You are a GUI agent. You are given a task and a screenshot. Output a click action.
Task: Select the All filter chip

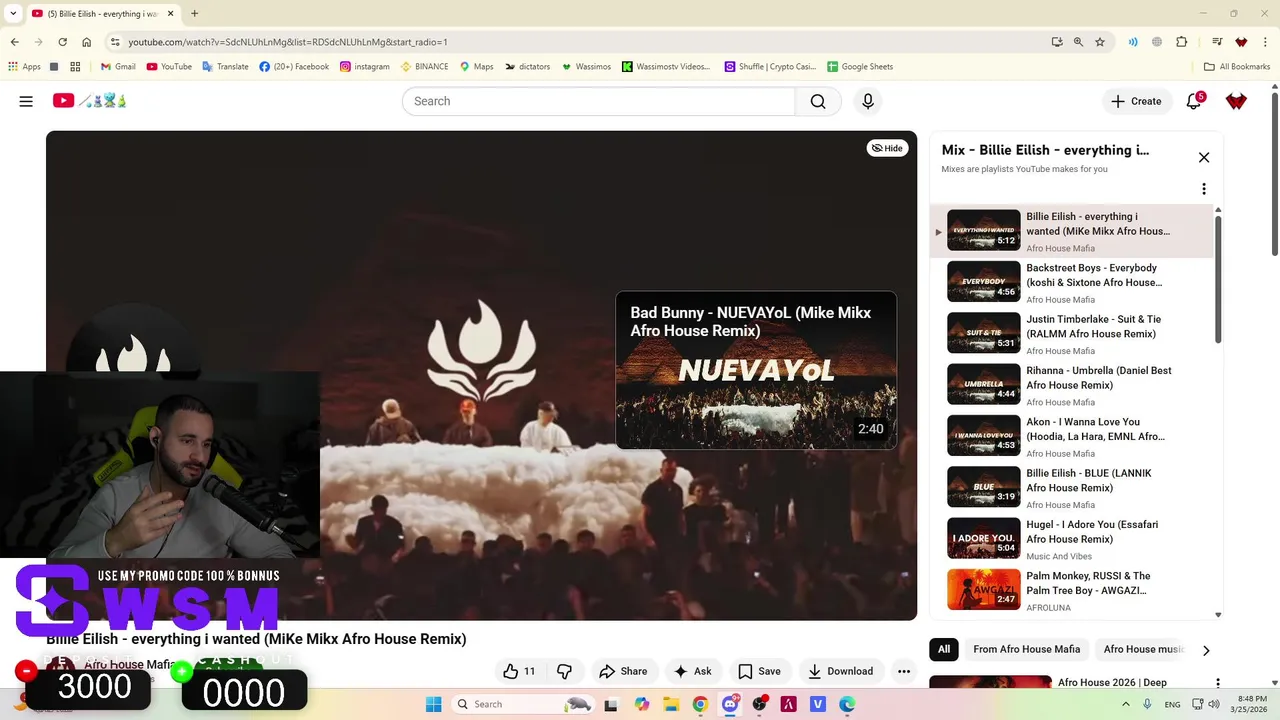[943, 649]
